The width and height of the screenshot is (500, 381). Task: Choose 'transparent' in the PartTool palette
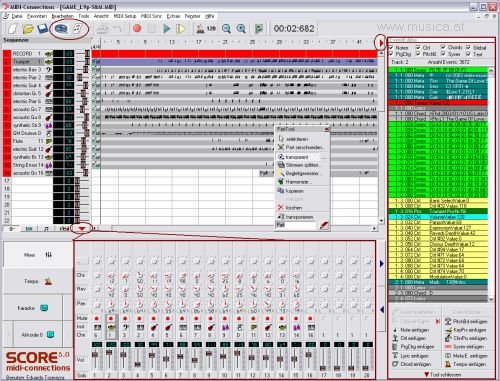pyautogui.click(x=293, y=157)
